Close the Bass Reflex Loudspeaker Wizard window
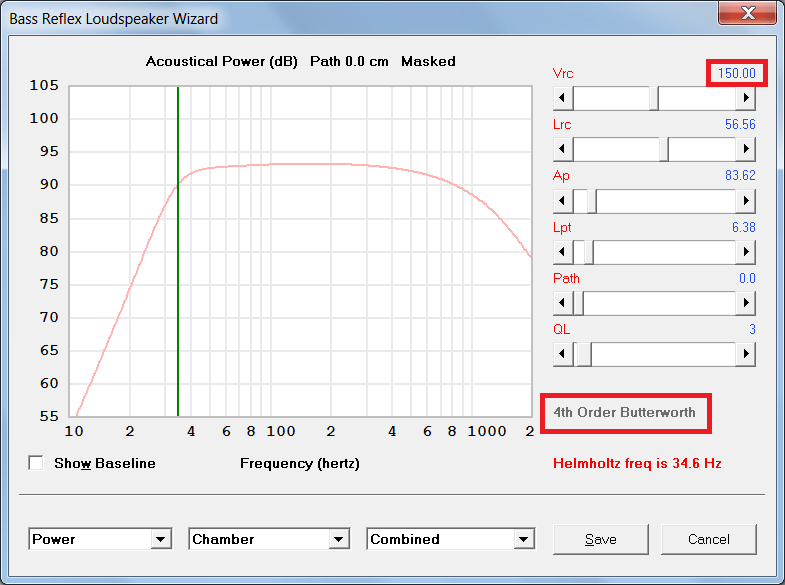The width and height of the screenshot is (785, 585). (747, 13)
